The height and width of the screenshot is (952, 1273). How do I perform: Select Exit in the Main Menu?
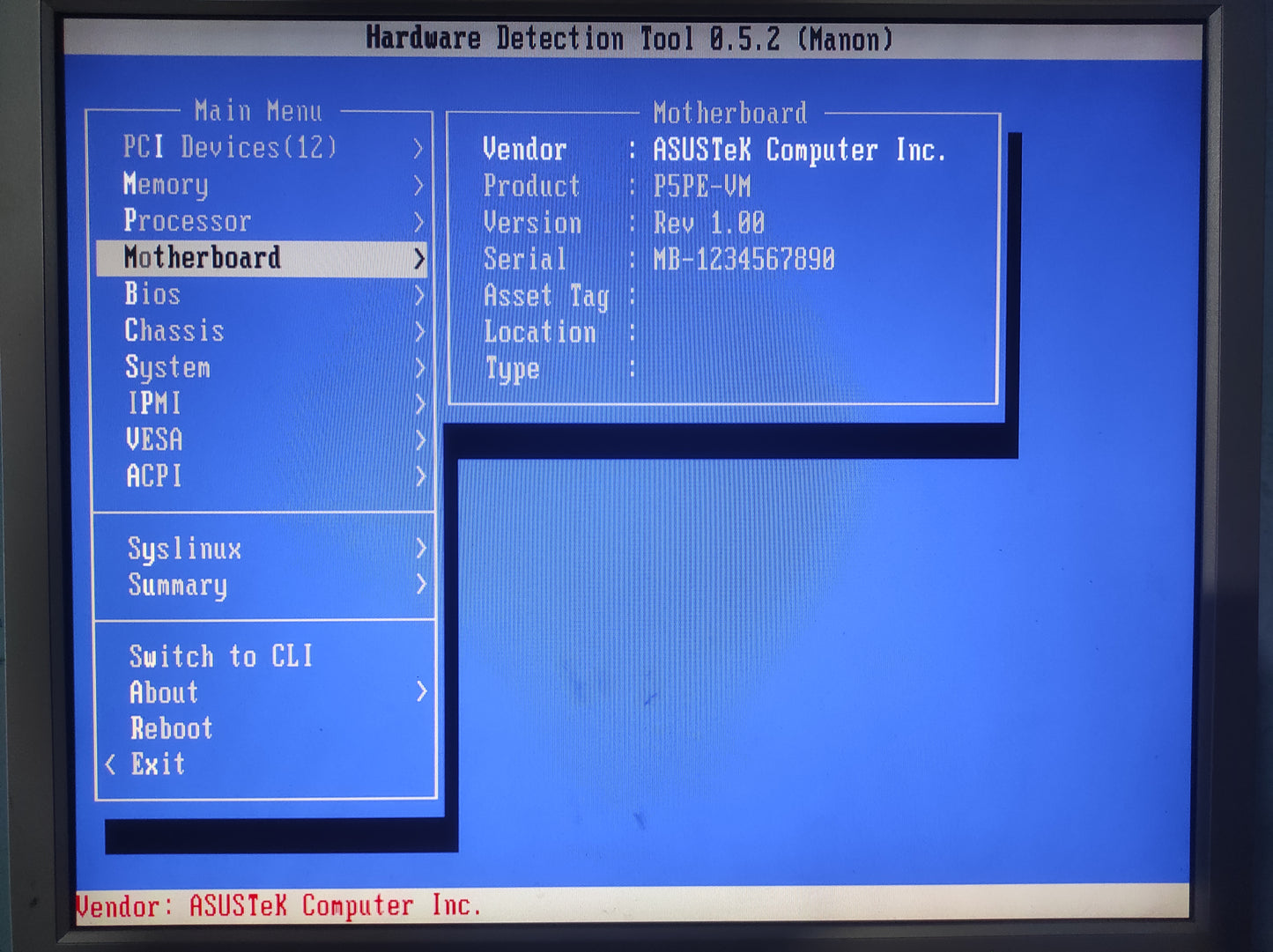159,764
